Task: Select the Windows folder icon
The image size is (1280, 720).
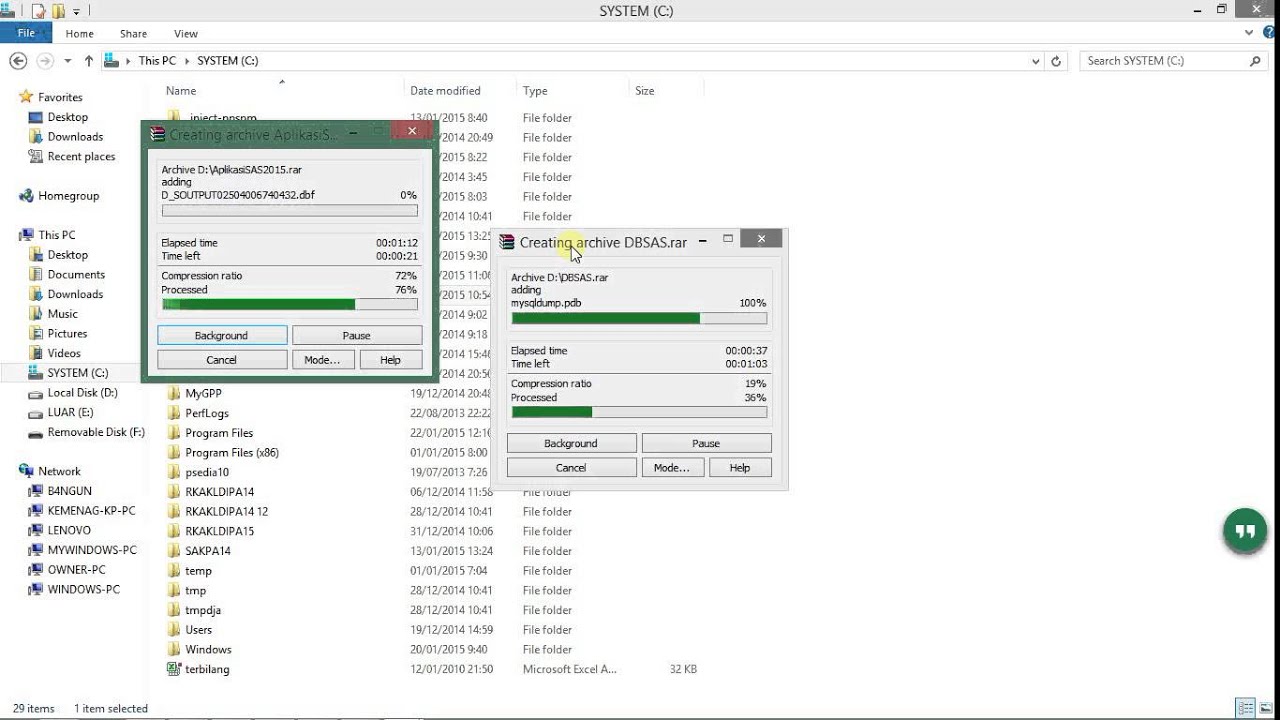Action: click(x=174, y=649)
